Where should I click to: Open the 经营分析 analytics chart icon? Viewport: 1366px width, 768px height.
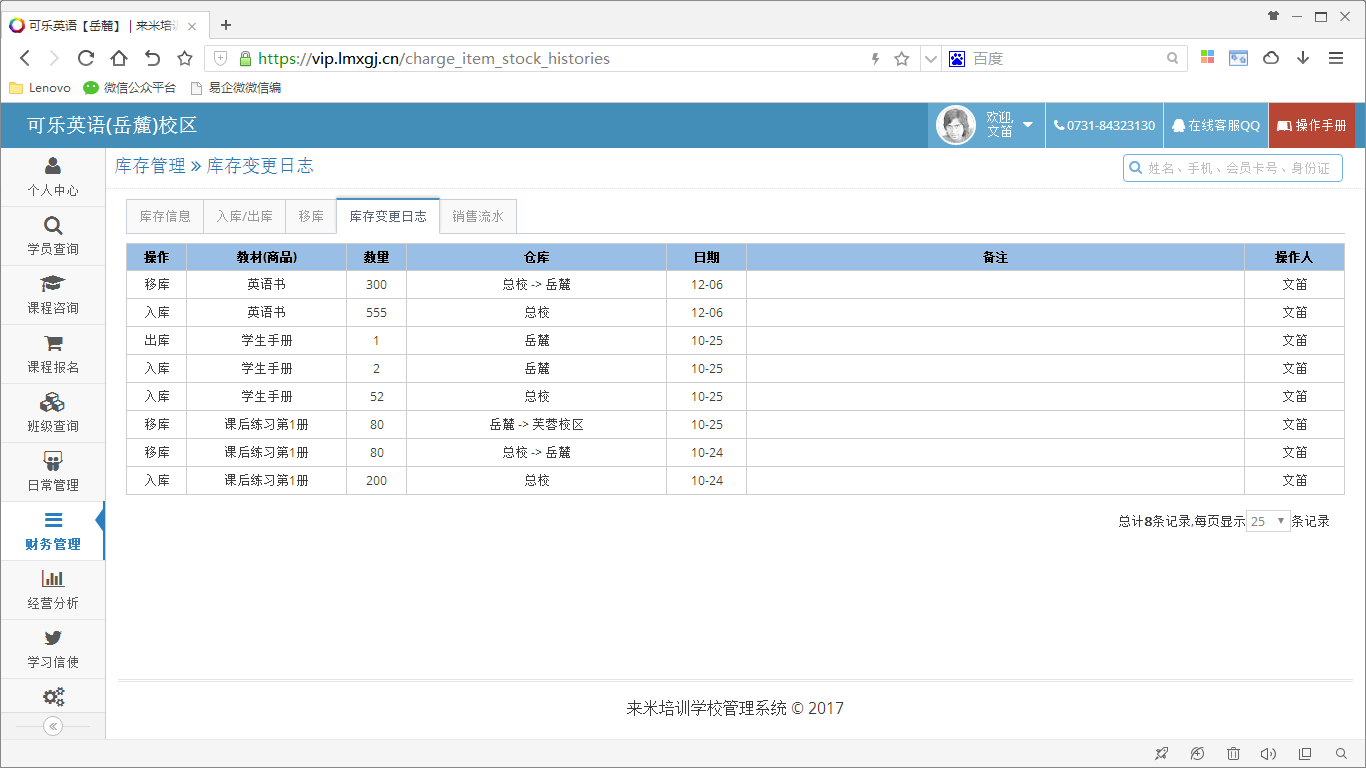coord(52,589)
